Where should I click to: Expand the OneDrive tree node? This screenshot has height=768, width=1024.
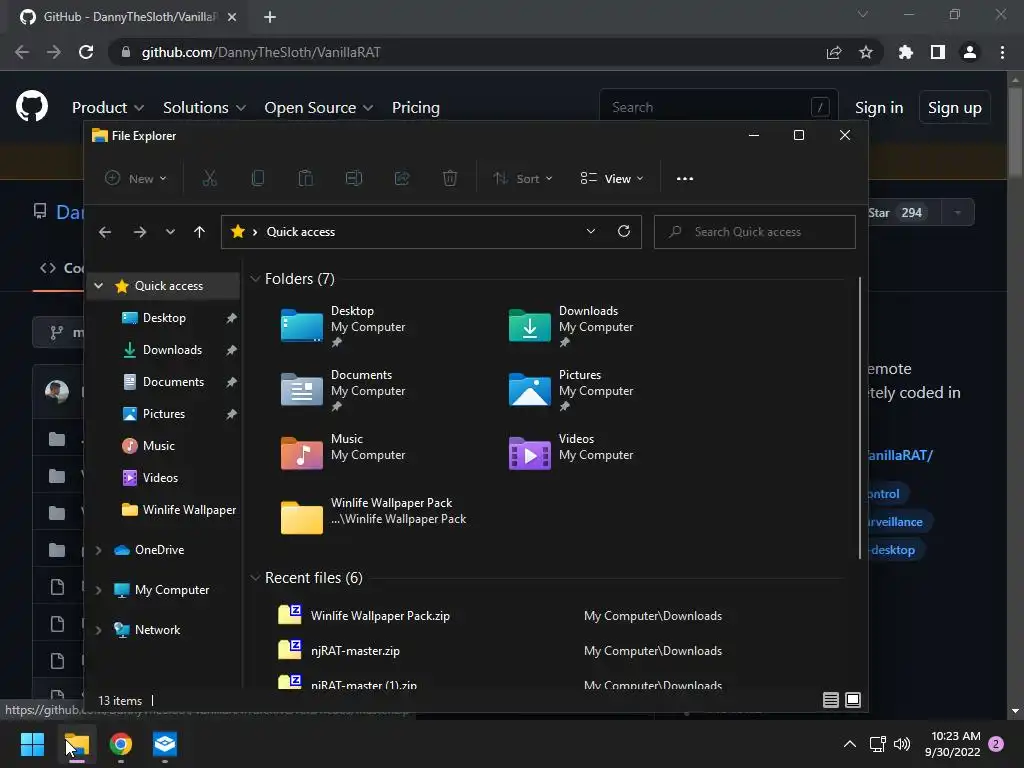[x=99, y=550]
